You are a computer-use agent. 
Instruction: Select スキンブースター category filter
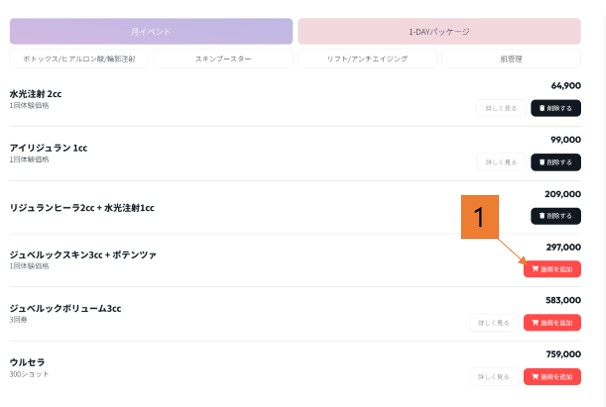click(223, 59)
